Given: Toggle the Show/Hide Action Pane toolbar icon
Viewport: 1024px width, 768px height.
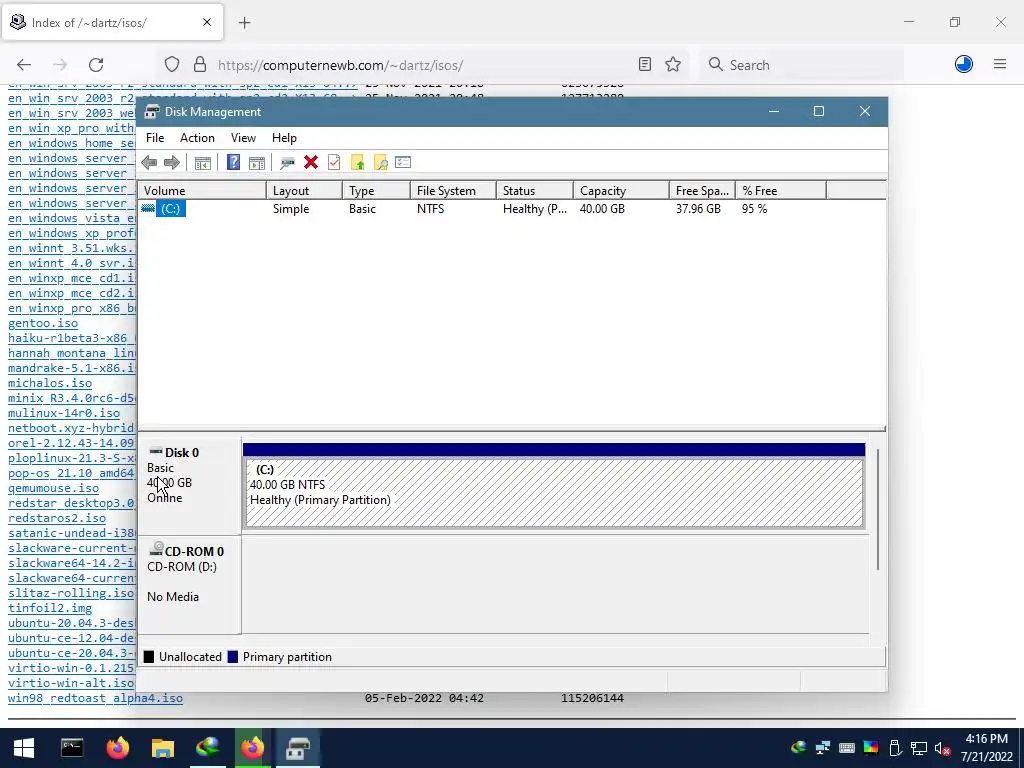Looking at the screenshot, I should 257,163.
